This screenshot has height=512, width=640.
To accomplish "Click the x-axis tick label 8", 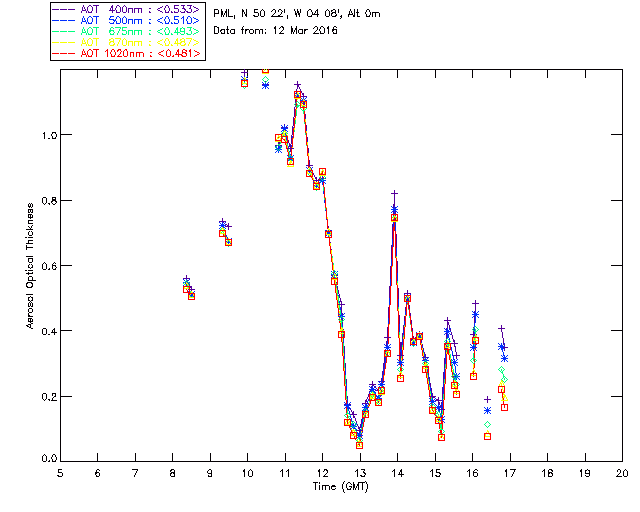I will (x=173, y=473).
